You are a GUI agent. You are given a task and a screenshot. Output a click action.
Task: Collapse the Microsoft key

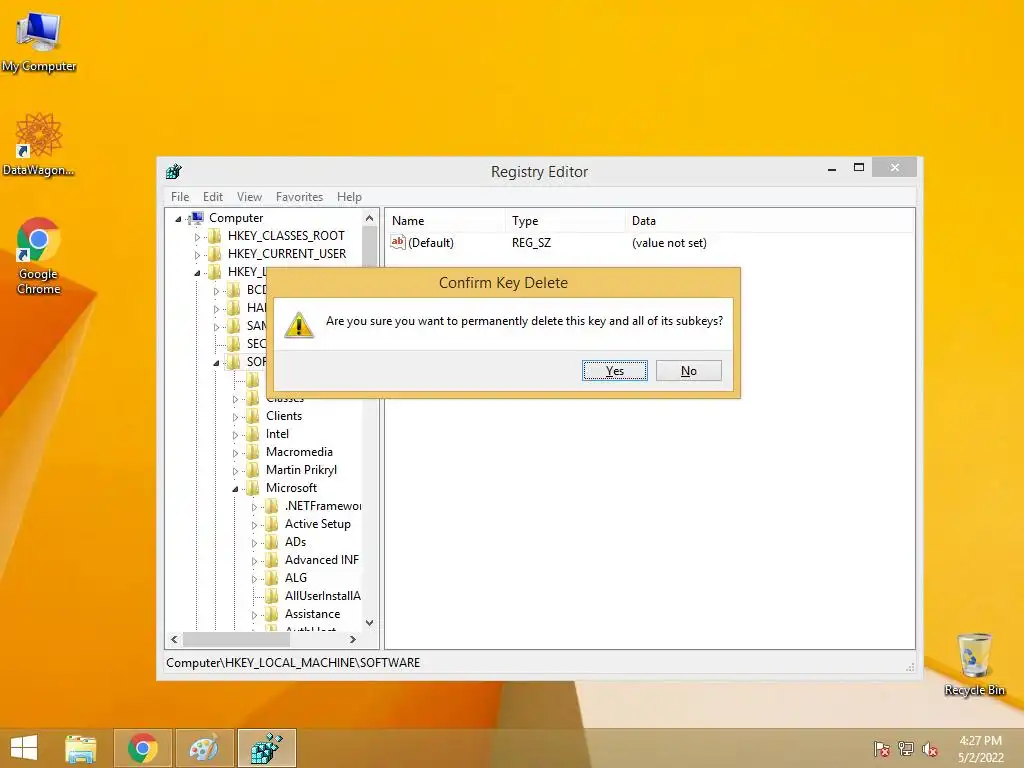click(235, 489)
